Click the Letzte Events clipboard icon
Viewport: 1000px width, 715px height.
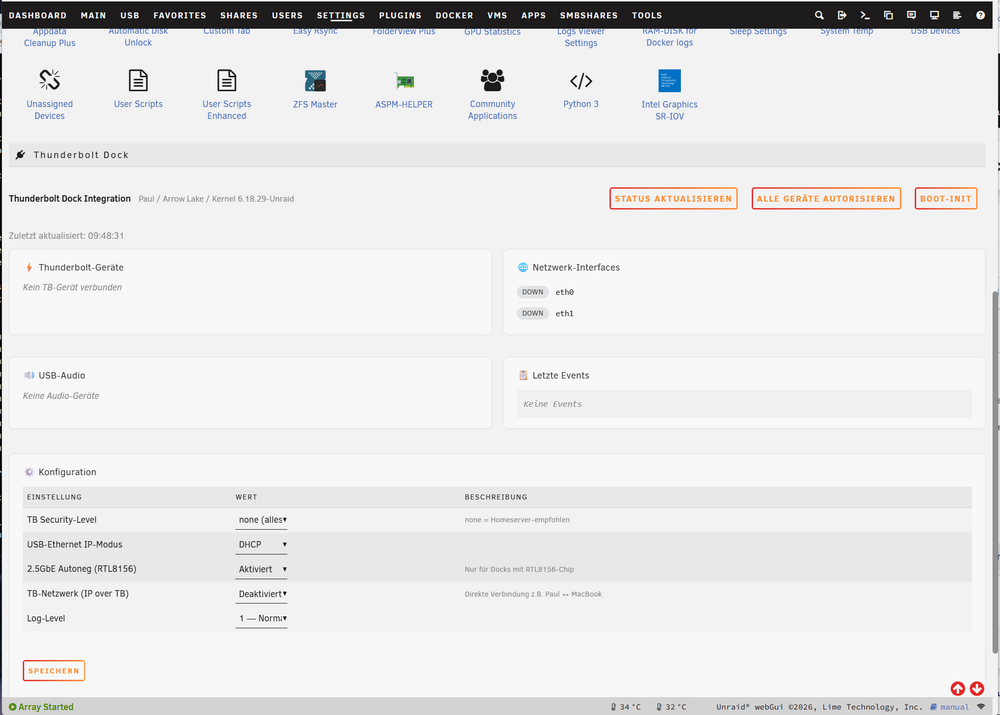523,376
